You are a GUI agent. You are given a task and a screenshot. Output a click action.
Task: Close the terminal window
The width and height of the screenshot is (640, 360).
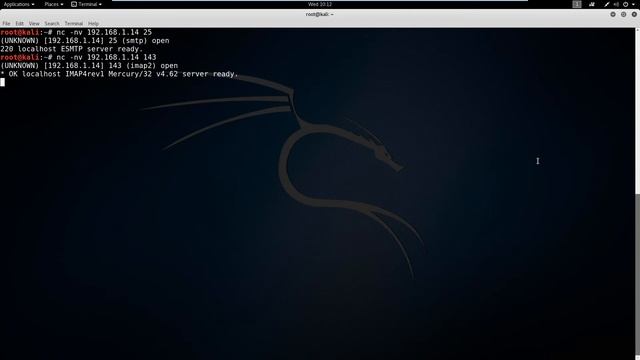(634, 14)
